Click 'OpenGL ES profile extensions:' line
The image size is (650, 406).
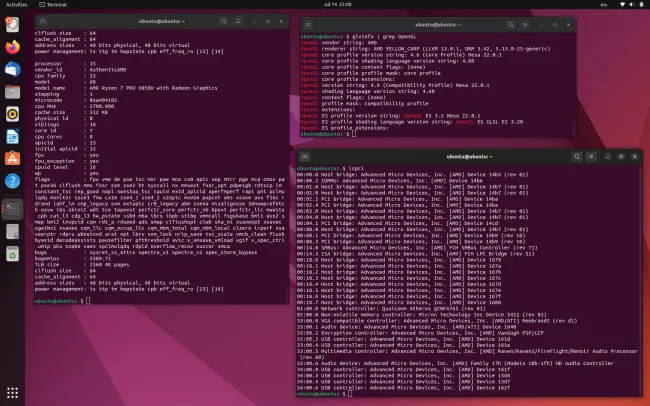pos(344,128)
